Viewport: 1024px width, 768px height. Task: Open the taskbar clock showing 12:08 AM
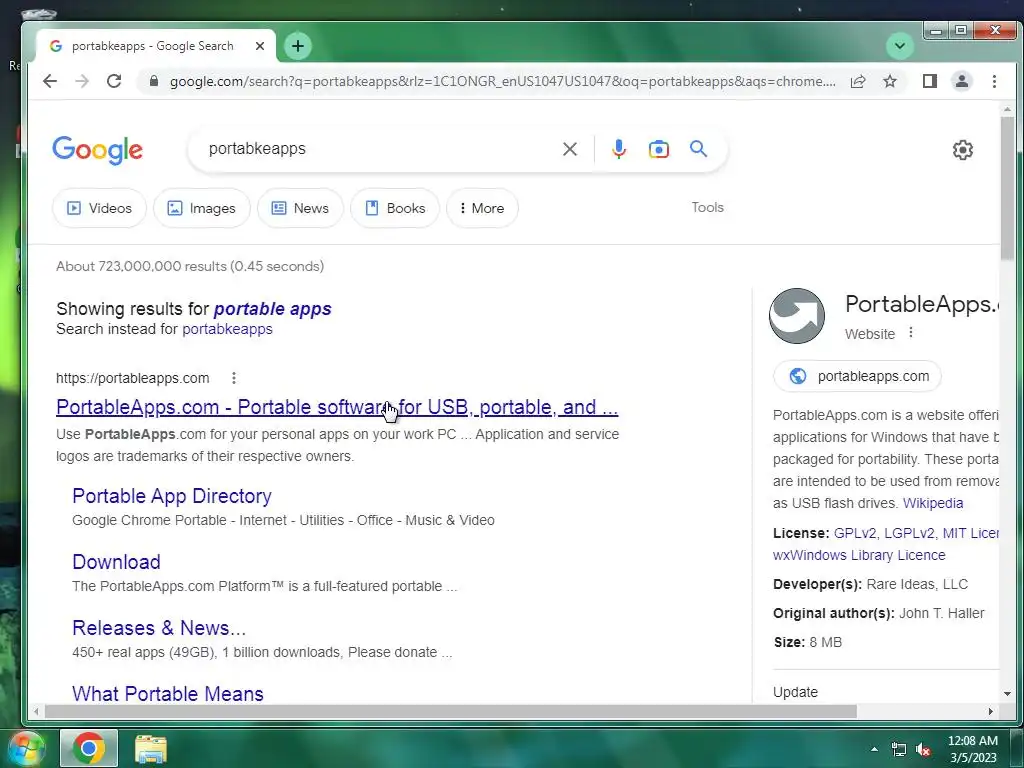[x=972, y=749]
